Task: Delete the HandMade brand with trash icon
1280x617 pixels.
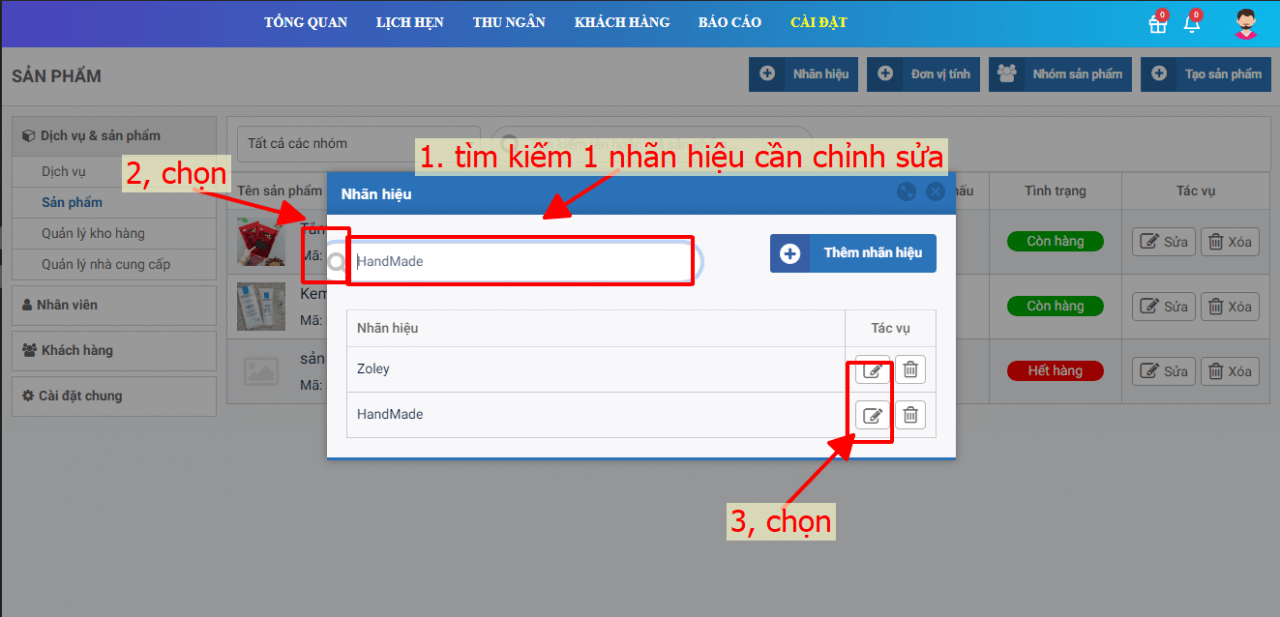Action: [x=910, y=415]
